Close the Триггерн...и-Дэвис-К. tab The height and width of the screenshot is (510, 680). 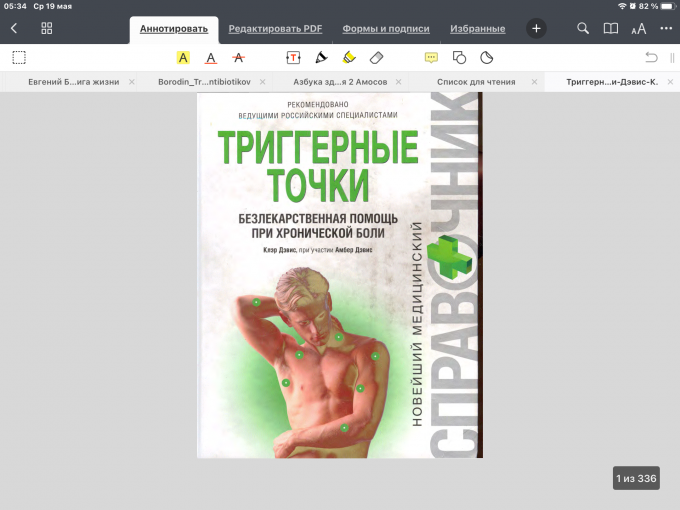coord(670,82)
